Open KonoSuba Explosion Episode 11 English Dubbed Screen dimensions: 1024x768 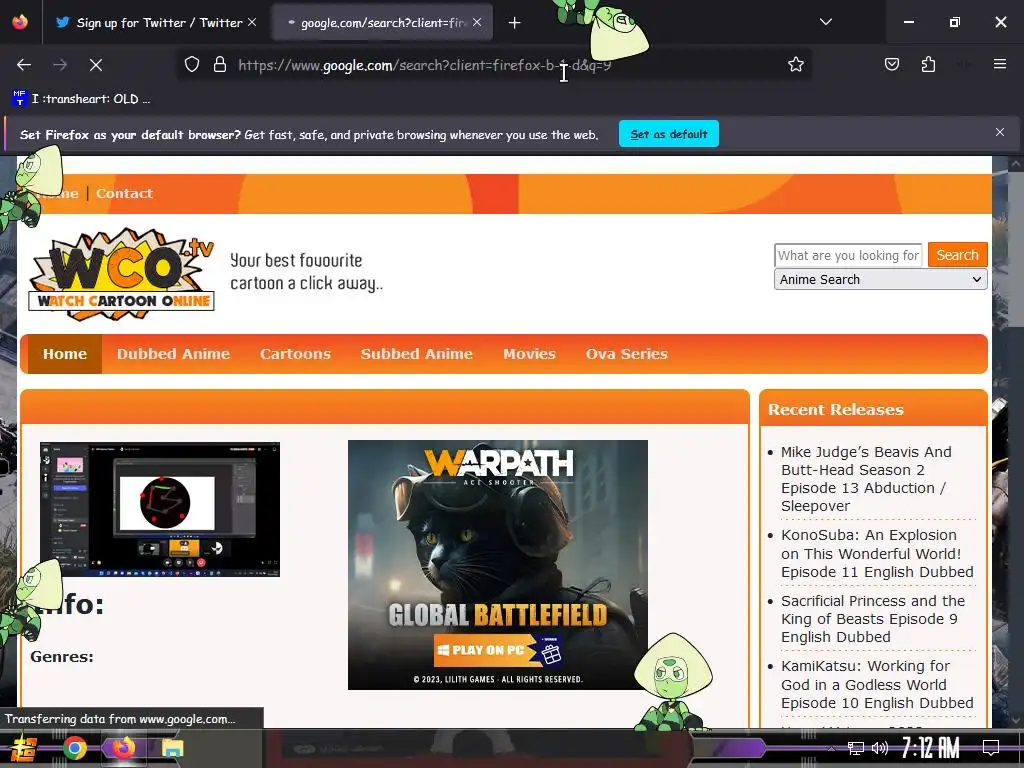(877, 553)
